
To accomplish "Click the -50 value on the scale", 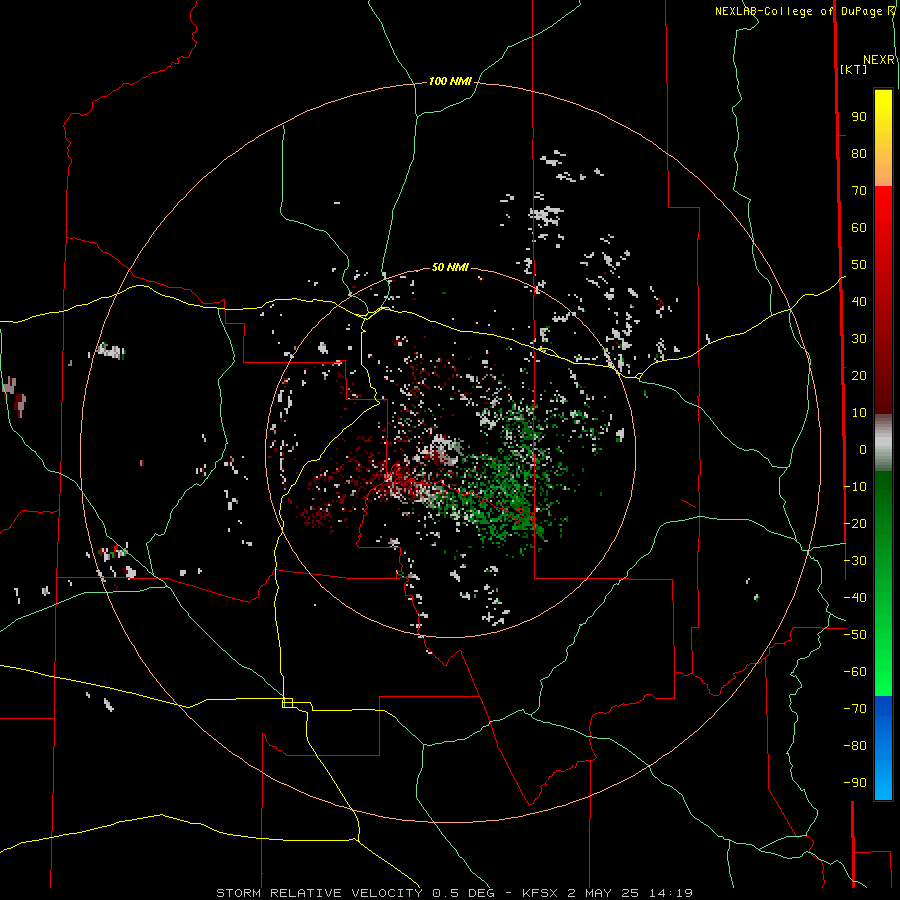I will pyautogui.click(x=855, y=635).
